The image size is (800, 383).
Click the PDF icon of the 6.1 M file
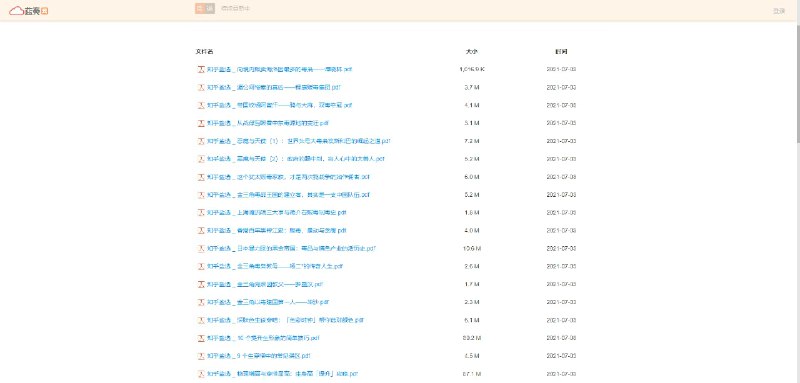click(x=201, y=320)
